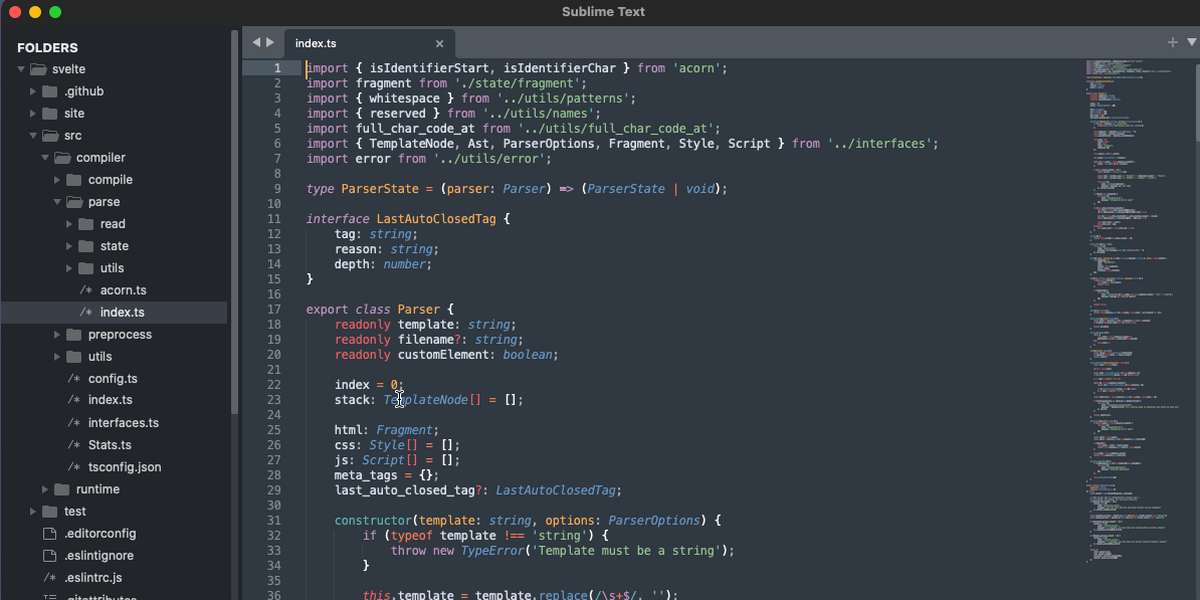The height and width of the screenshot is (600, 1200).
Task: Click the interfaces.ts file type icon
Action: click(x=74, y=423)
